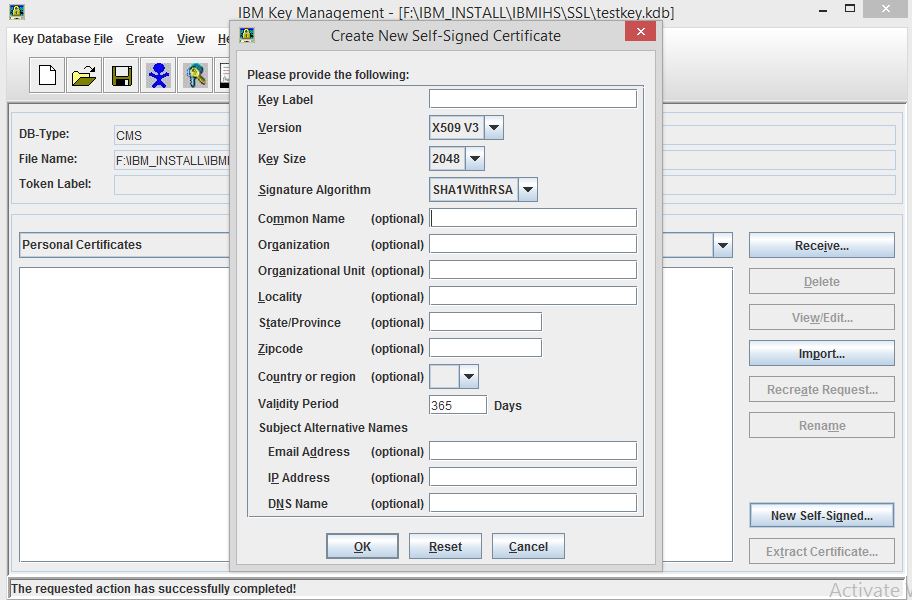Reset the self-signed certificate form
The image size is (912, 600).
pyautogui.click(x=445, y=546)
